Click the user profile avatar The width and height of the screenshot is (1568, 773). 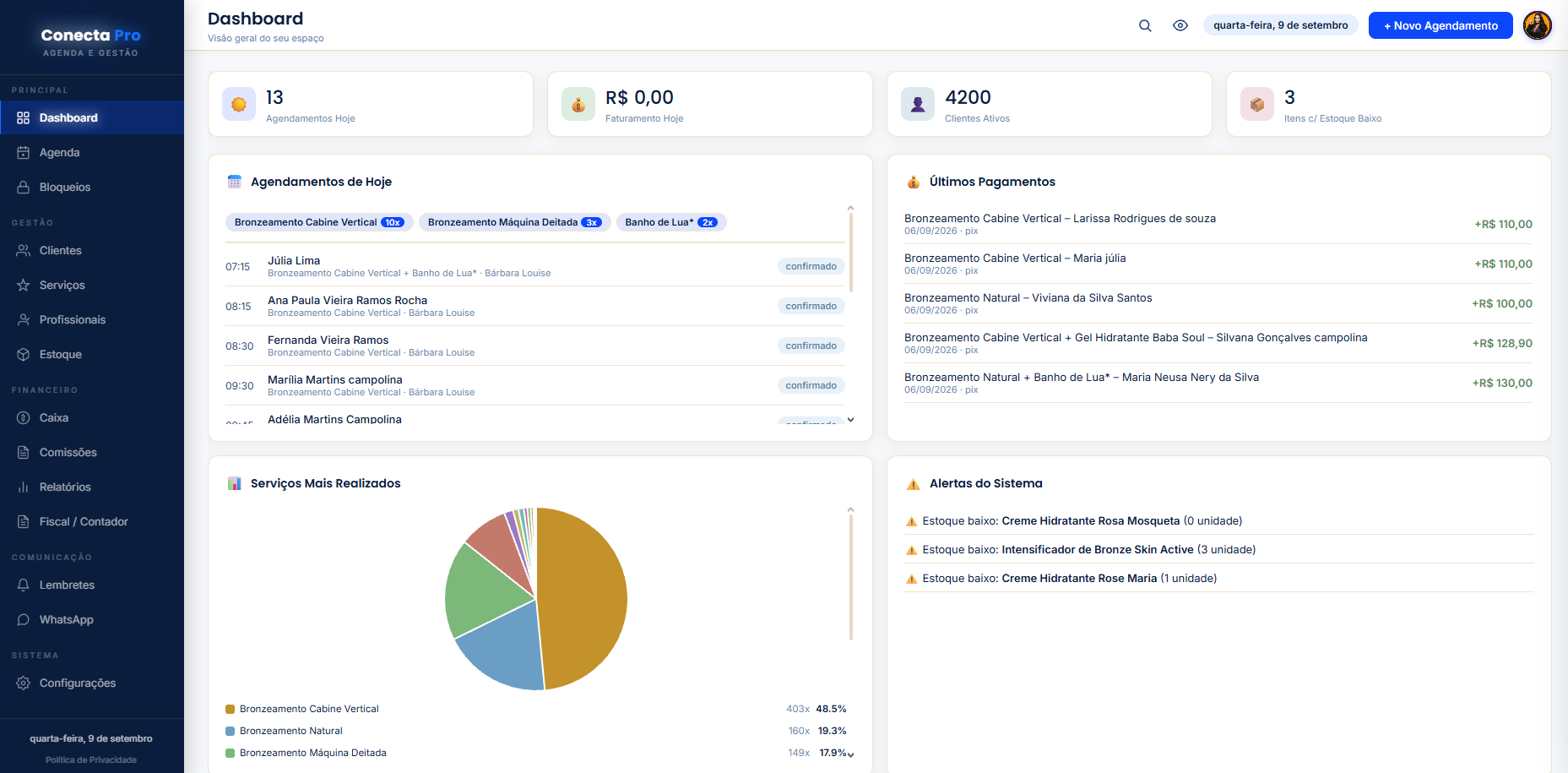point(1538,25)
